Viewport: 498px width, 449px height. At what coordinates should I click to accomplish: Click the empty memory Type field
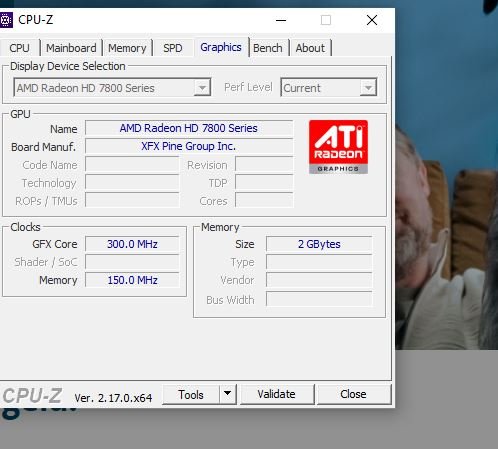[319, 262]
